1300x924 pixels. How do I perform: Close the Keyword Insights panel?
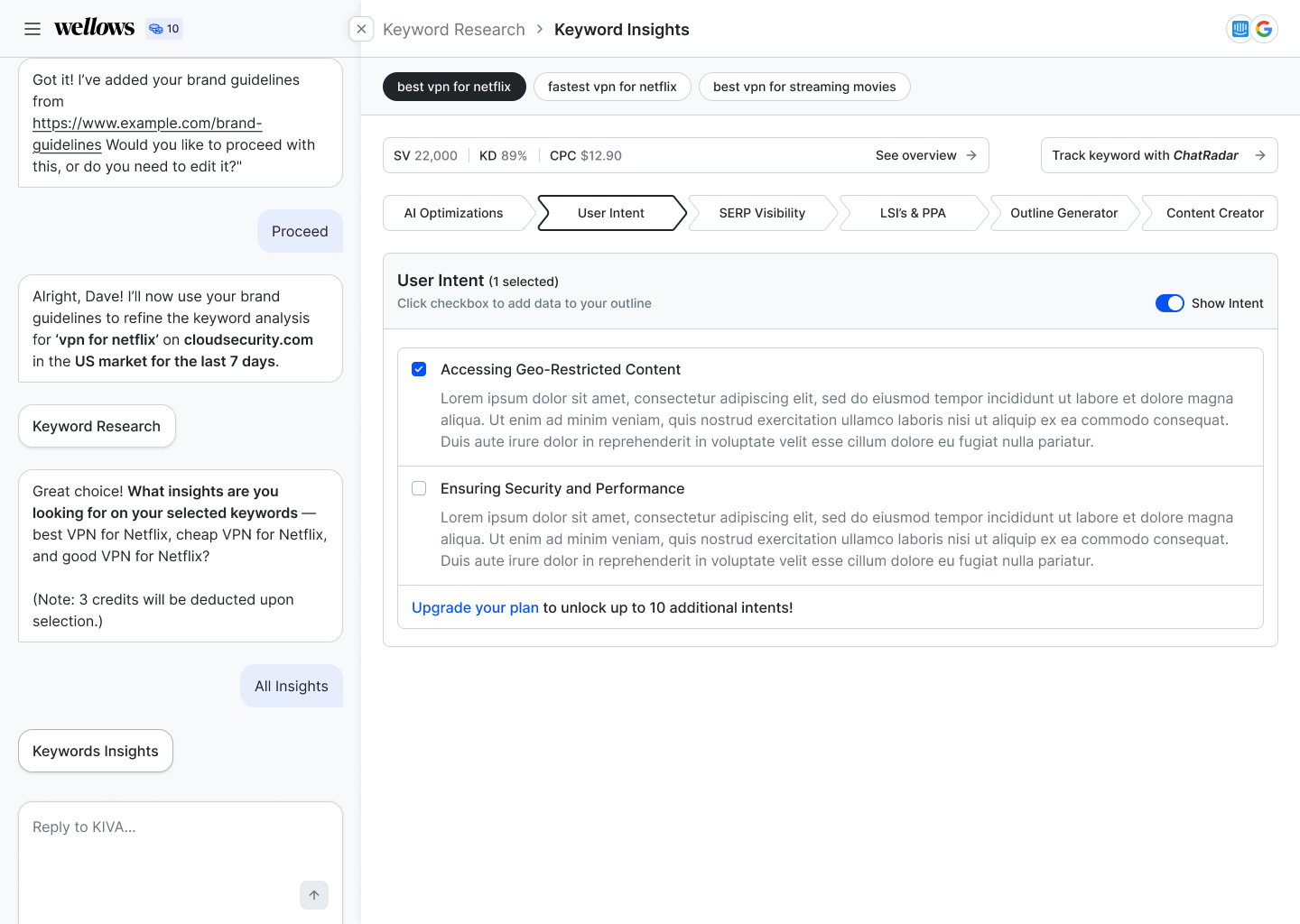(x=361, y=29)
